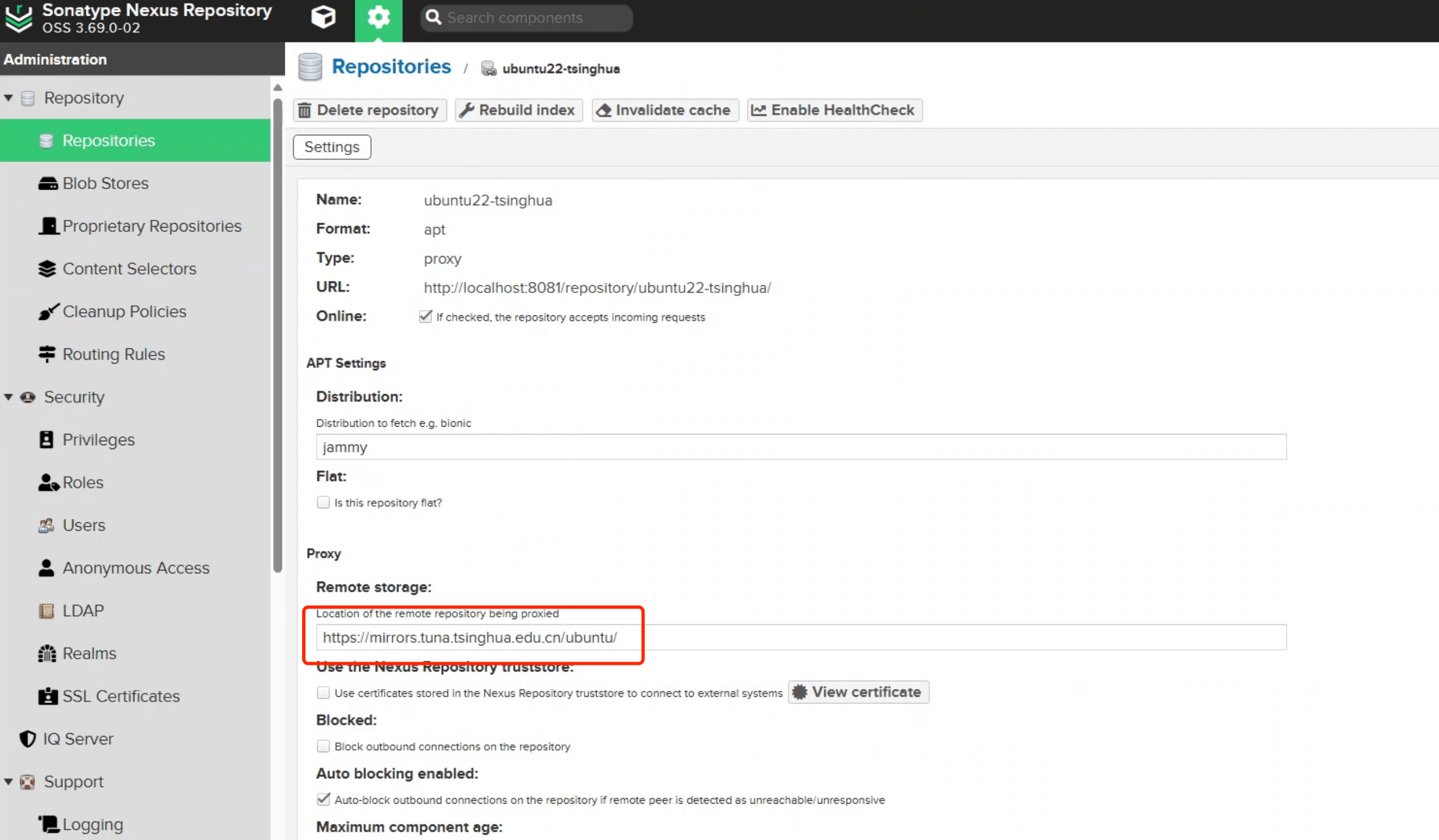Edit the Distribution field containing jammy
The image size is (1439, 840).
(801, 447)
